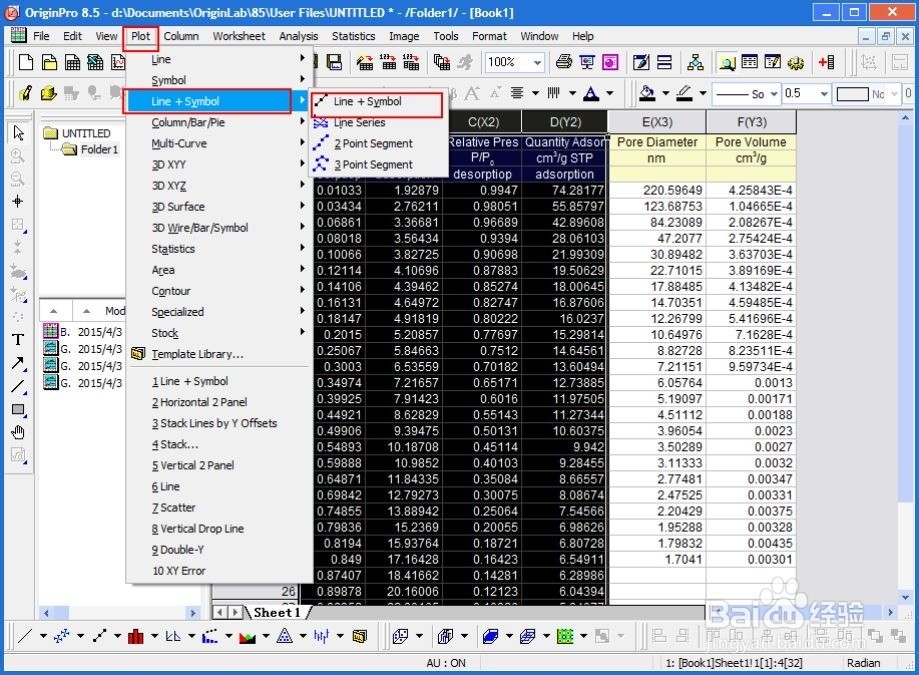Open the Analysis menu

click(298, 36)
